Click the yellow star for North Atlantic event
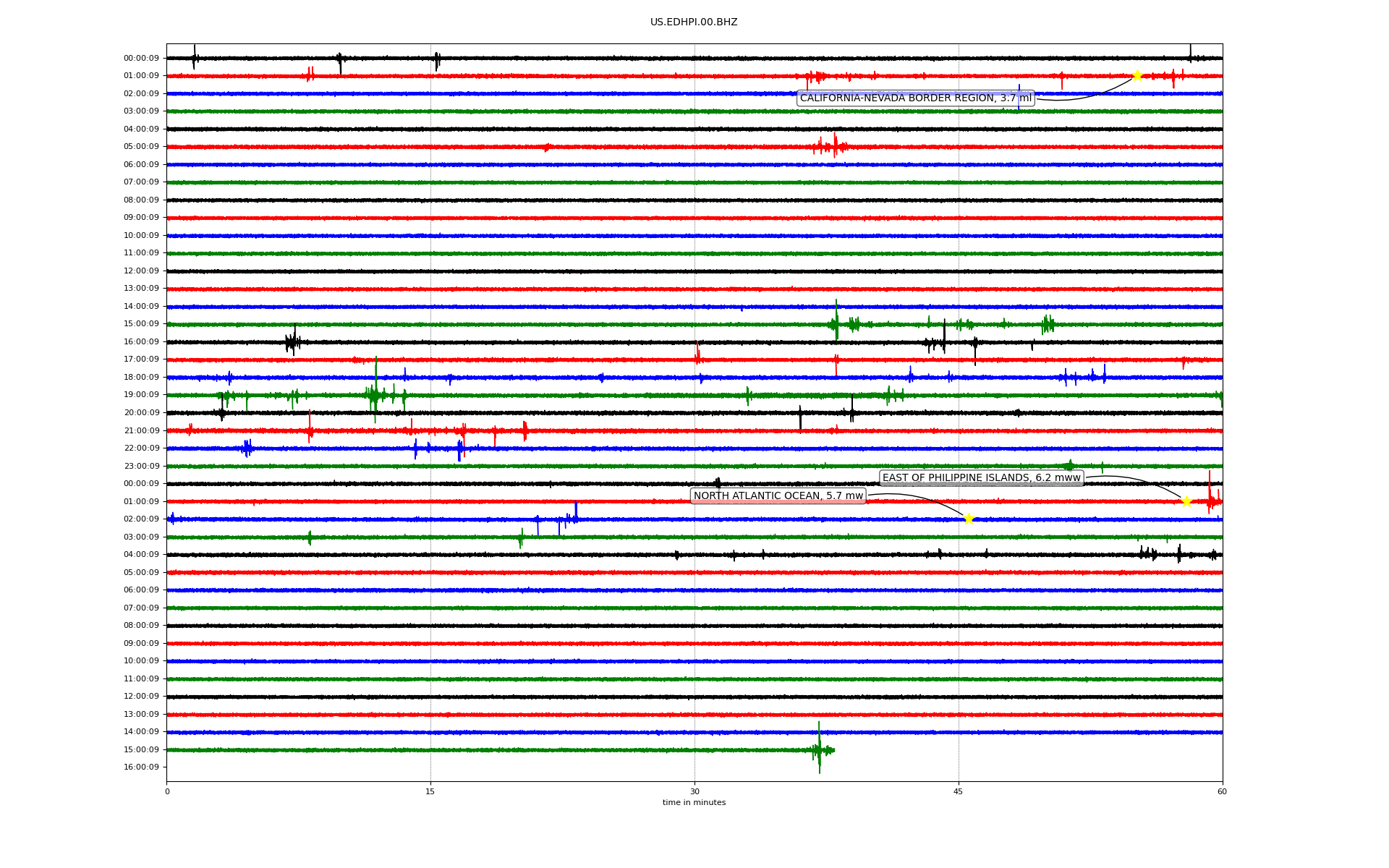The width and height of the screenshot is (1389, 868). [x=969, y=519]
